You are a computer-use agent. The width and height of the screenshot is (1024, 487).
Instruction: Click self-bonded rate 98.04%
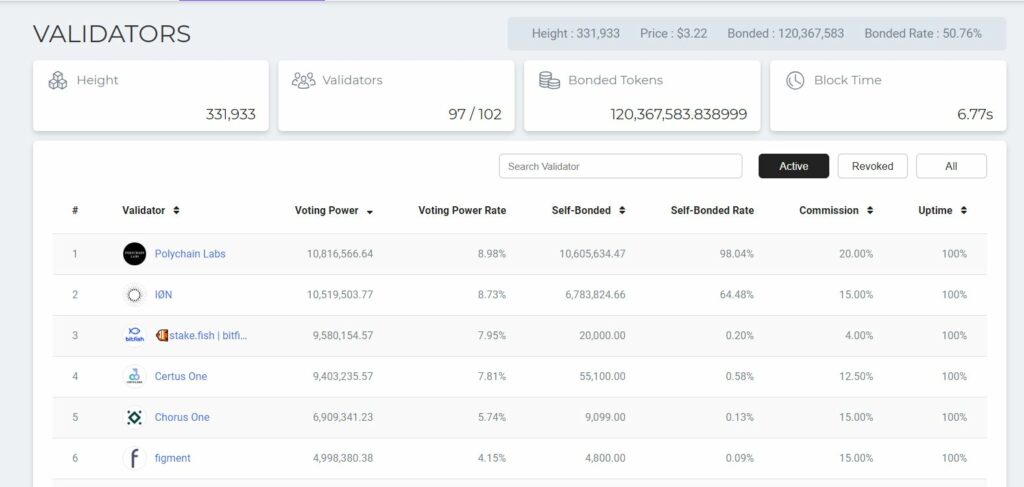[x=737, y=254]
